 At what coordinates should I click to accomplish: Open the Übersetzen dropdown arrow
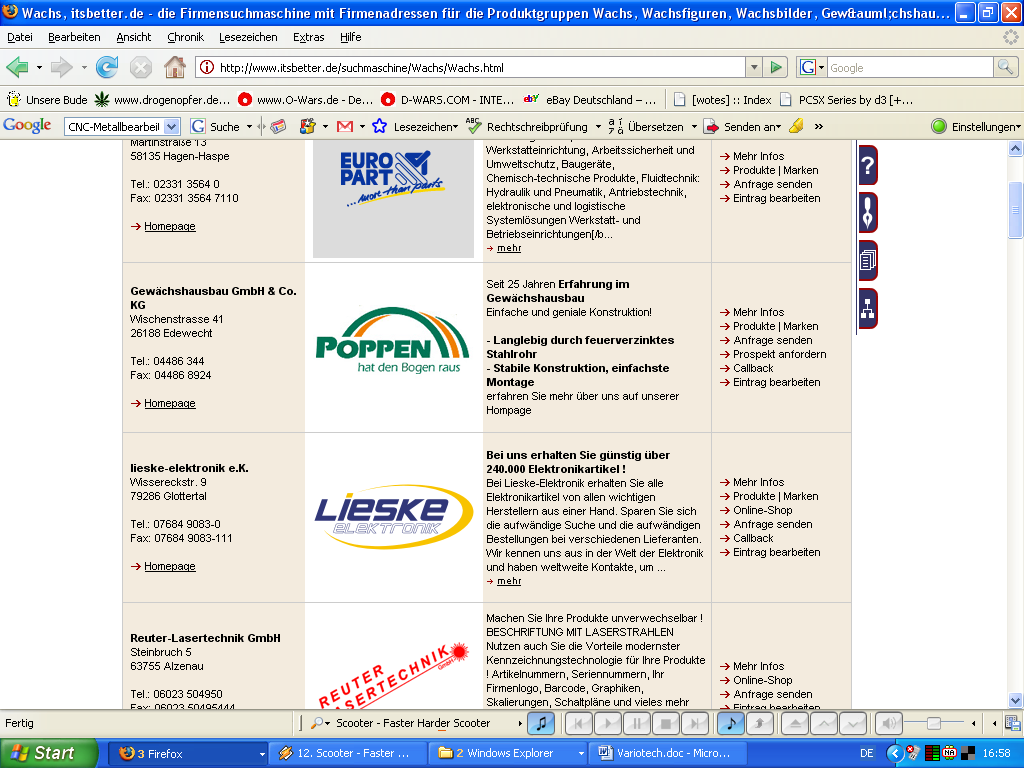(x=694, y=126)
